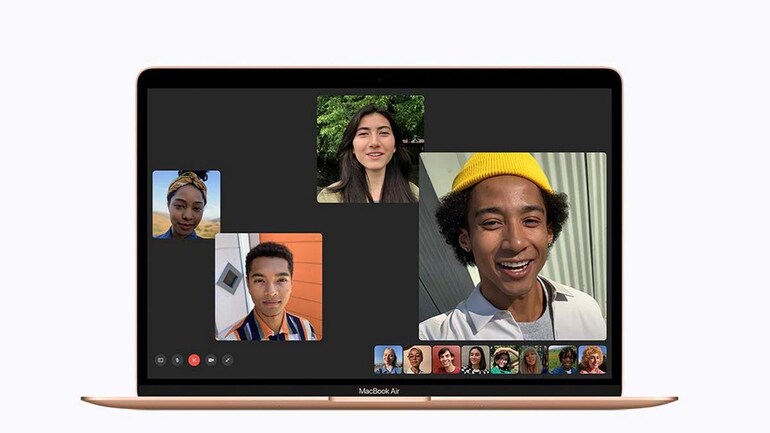Select the woman wearing yellow headwrap

[x=186, y=204]
